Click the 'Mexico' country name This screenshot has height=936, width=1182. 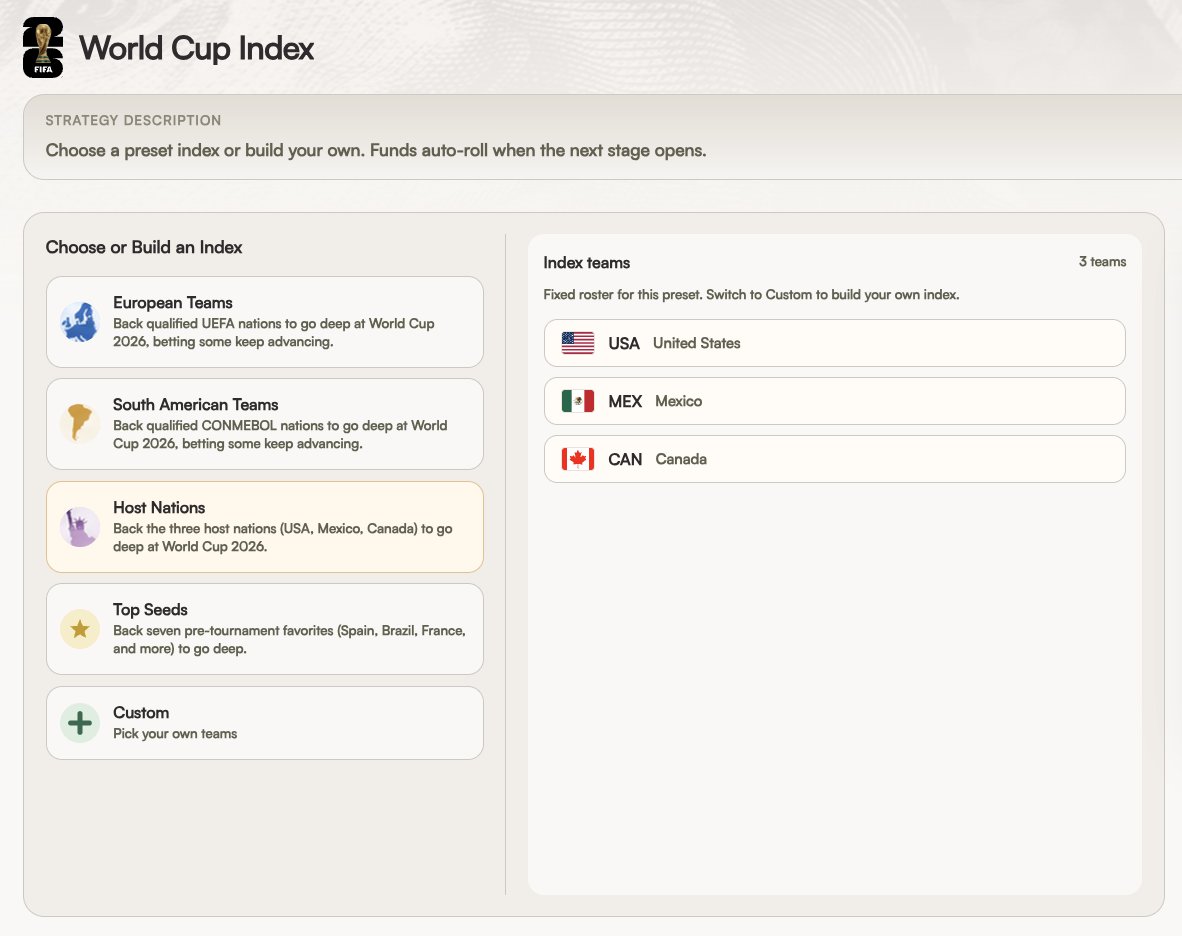point(678,401)
